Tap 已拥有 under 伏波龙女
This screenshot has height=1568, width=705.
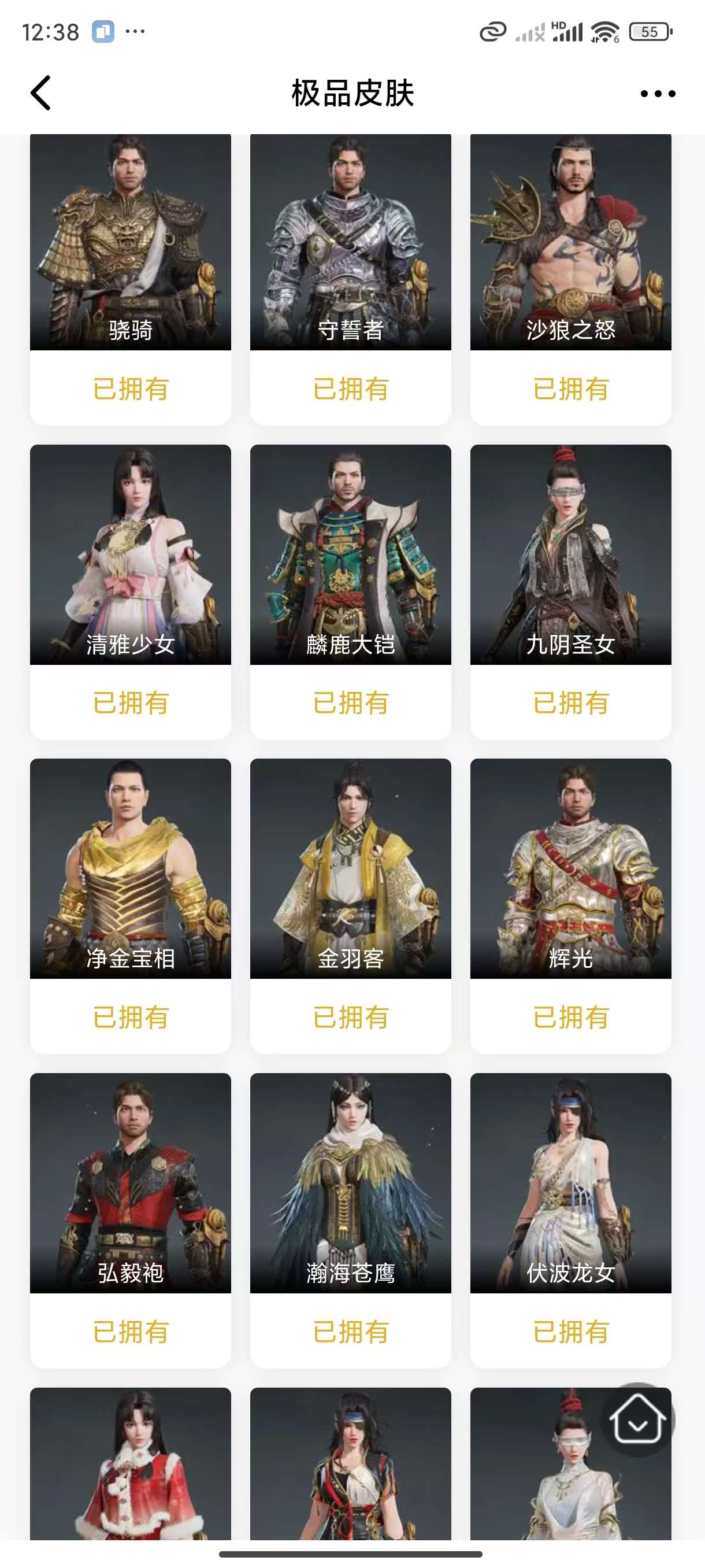point(570,1331)
